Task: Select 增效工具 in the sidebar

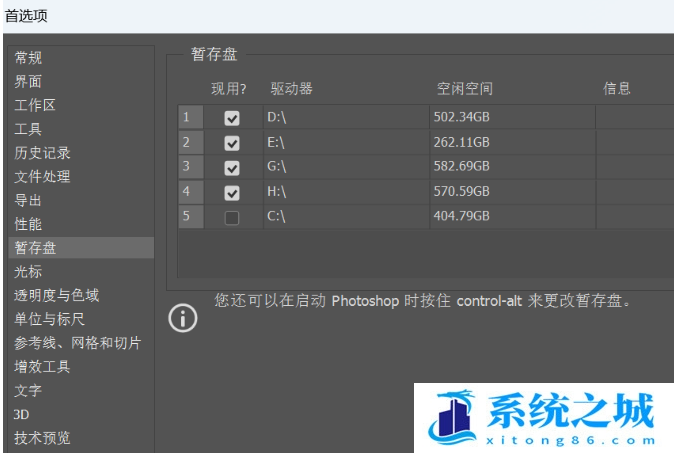Action: click(x=42, y=367)
